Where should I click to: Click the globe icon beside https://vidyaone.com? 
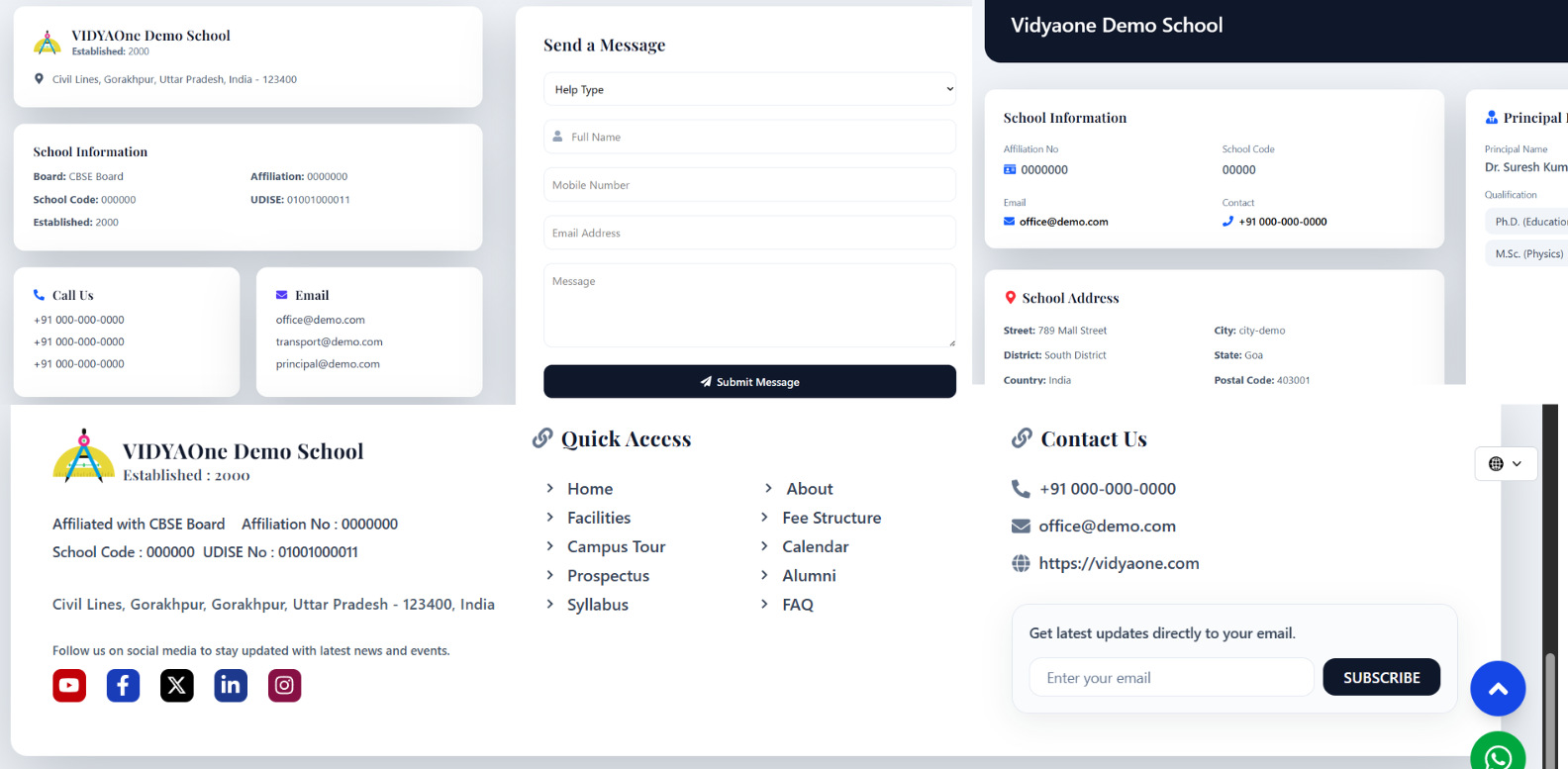point(1021,563)
